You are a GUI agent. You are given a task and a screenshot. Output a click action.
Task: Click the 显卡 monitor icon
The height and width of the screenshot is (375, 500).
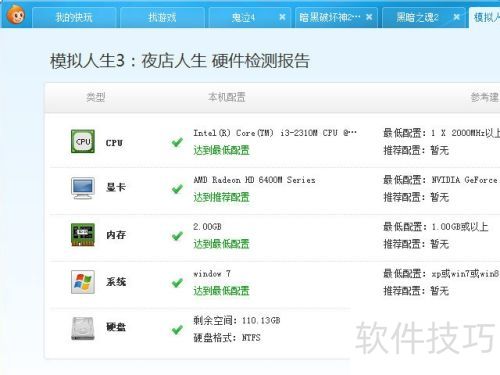(83, 188)
